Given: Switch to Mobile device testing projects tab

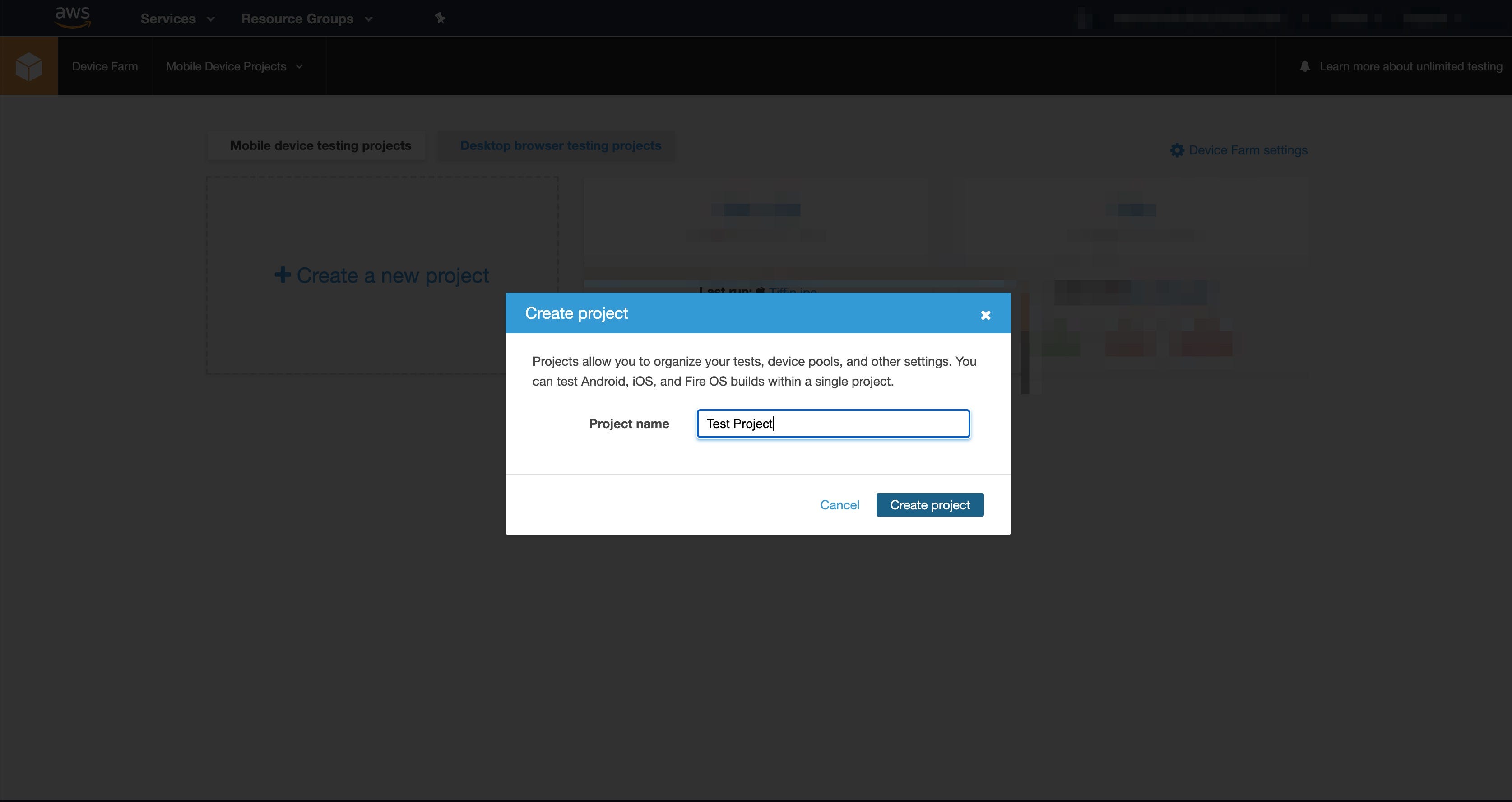Looking at the screenshot, I should (320, 145).
